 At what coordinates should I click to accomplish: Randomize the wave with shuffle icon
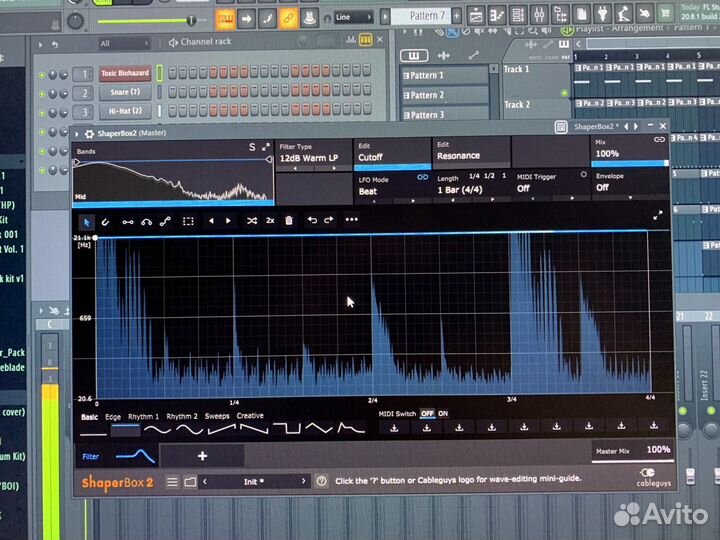click(252, 221)
